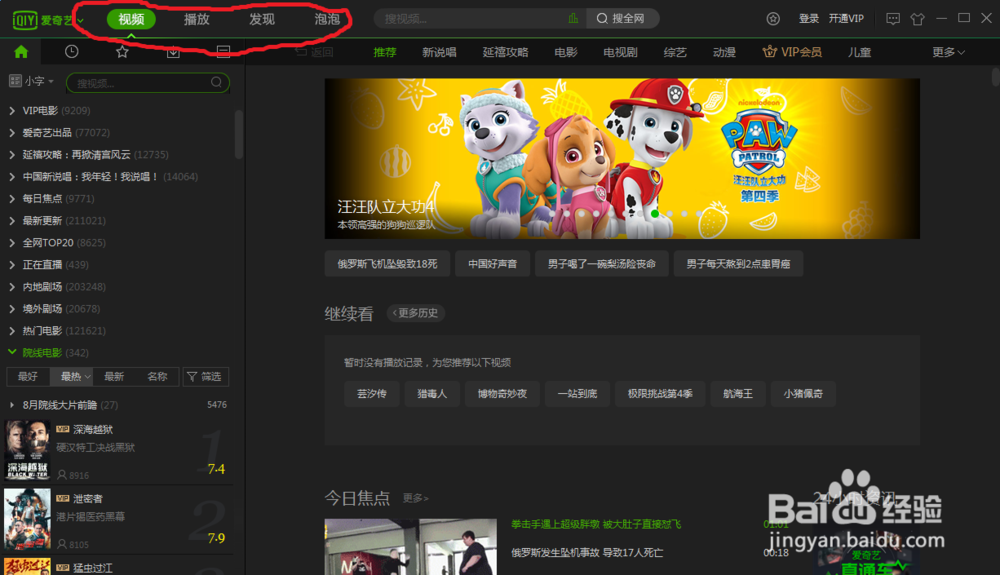The width and height of the screenshot is (1000, 575).
Task: Open the 小字 font size dropdown
Action: tap(39, 81)
